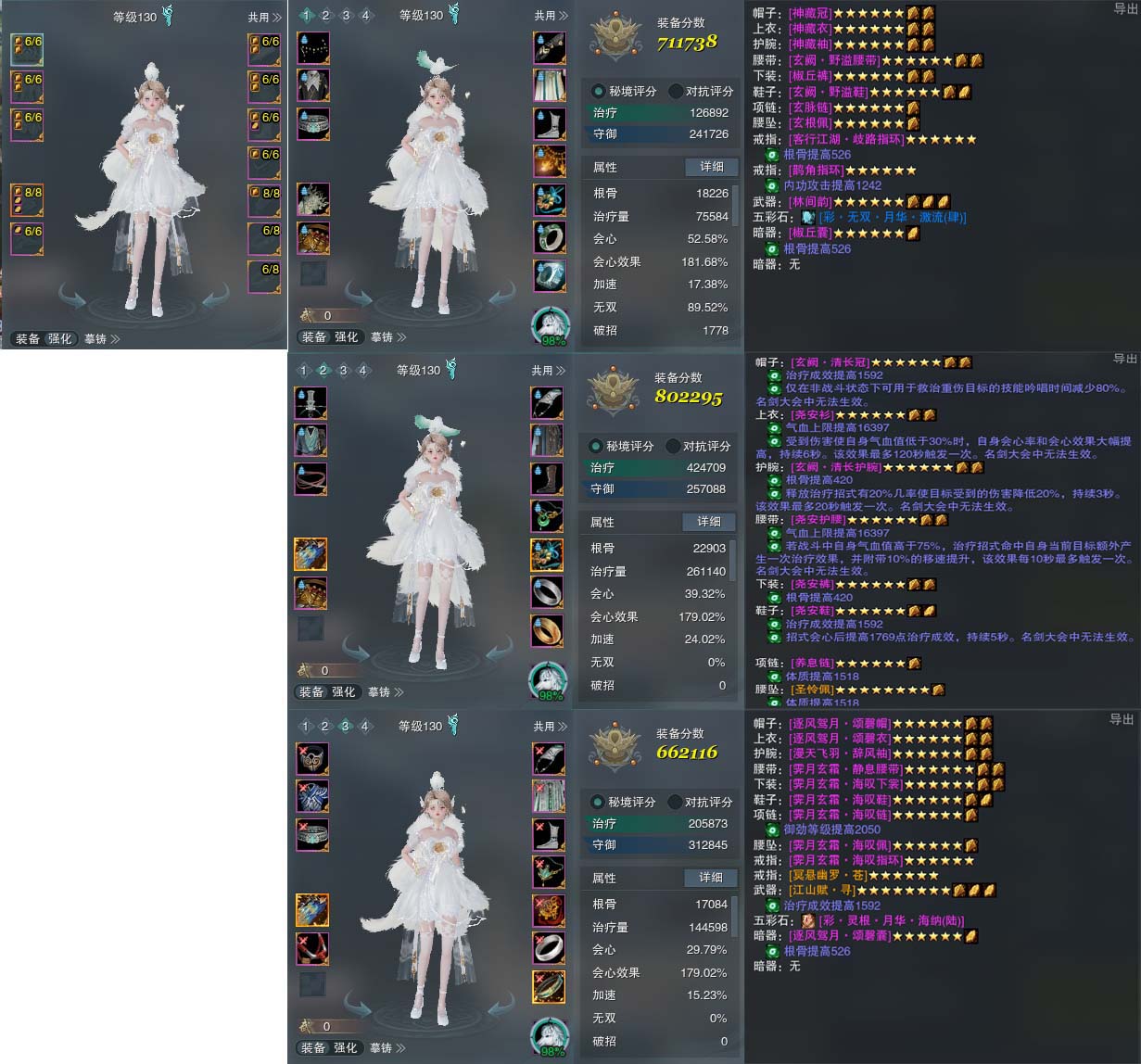Expand 摹铸 in the 662116-score equipment panel

coord(387,1048)
